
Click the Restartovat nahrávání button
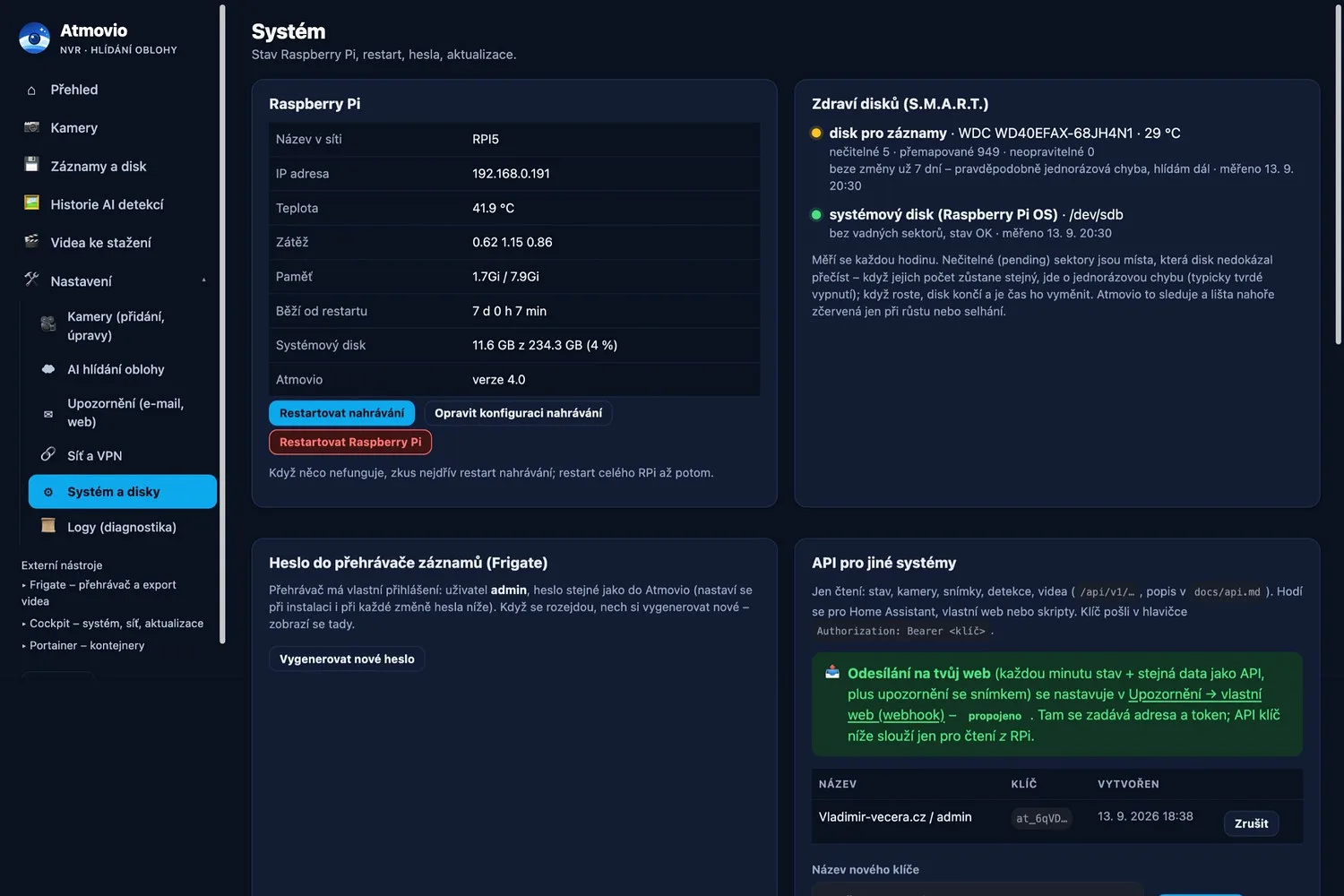341,413
